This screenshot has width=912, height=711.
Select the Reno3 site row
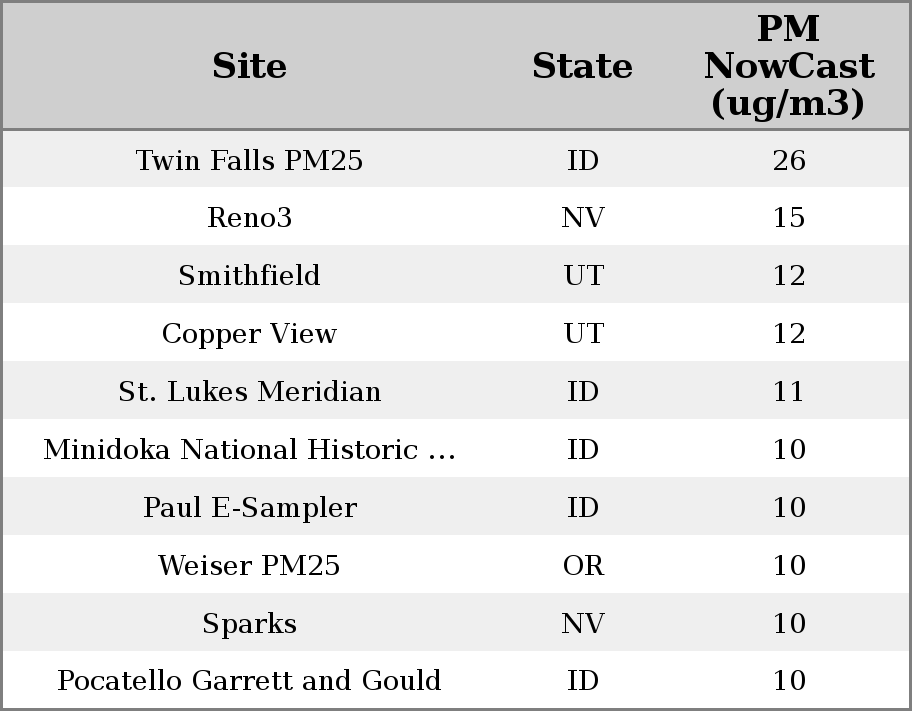(x=249, y=218)
